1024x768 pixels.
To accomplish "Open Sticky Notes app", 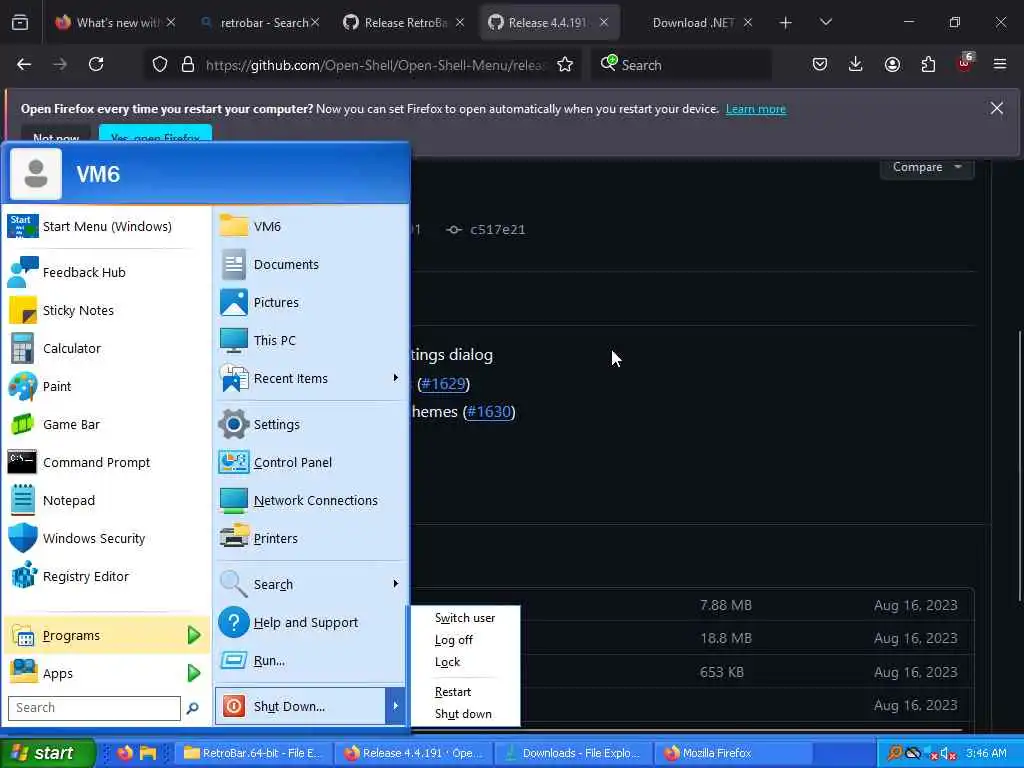I will pyautogui.click(x=106, y=310).
